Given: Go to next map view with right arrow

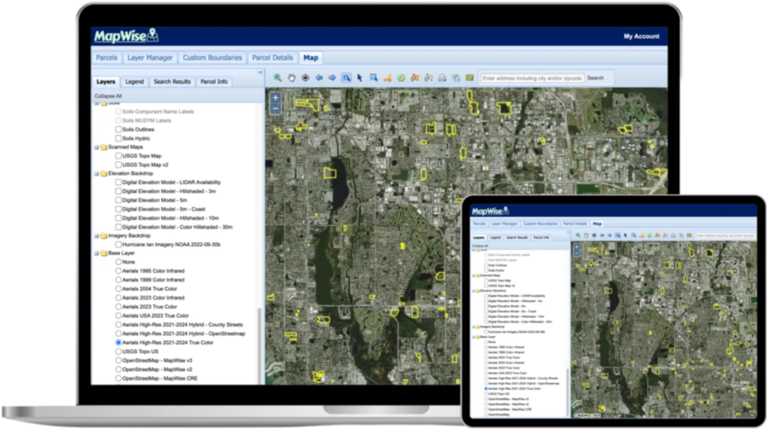Looking at the screenshot, I should 332,78.
